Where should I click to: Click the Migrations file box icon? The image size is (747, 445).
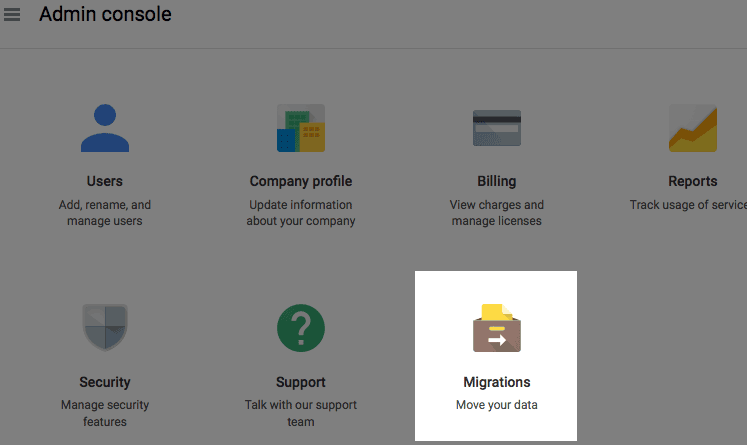[x=497, y=328]
